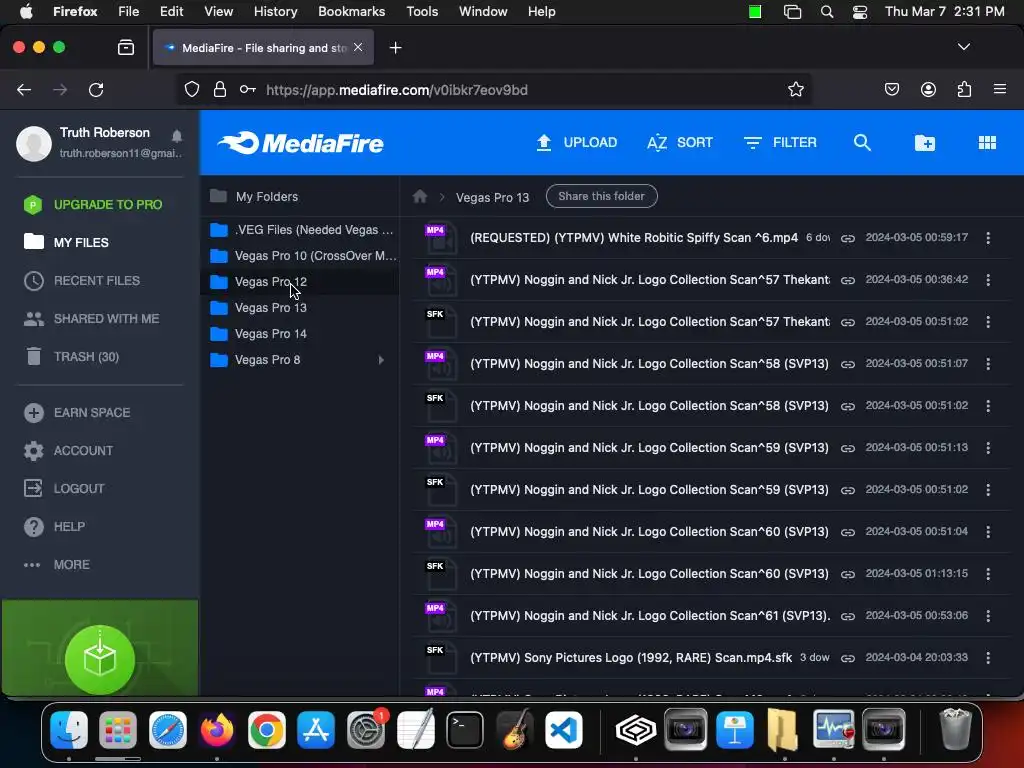Image resolution: width=1024 pixels, height=768 pixels.
Task: Copy link icon for Sony Pictures Logo sfk file
Action: [848, 658]
